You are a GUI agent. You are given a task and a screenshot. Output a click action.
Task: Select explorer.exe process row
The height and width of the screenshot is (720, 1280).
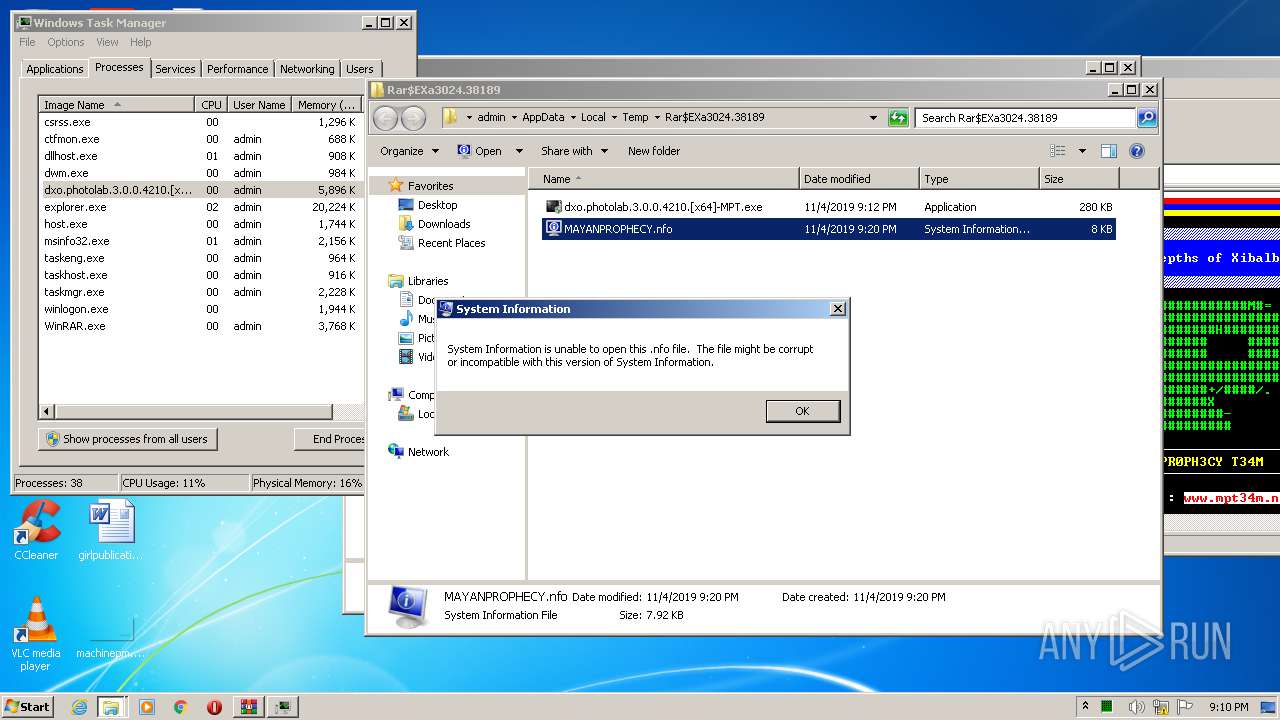coord(201,207)
